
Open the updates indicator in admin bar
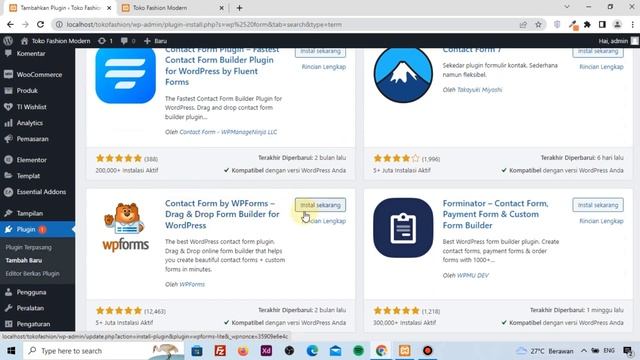coord(105,41)
